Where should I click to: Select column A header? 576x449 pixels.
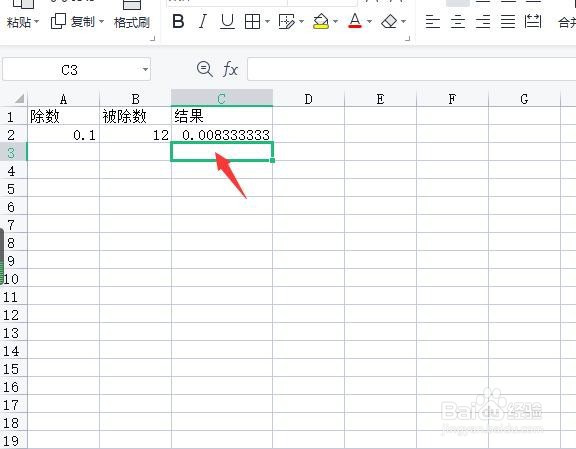[64, 99]
